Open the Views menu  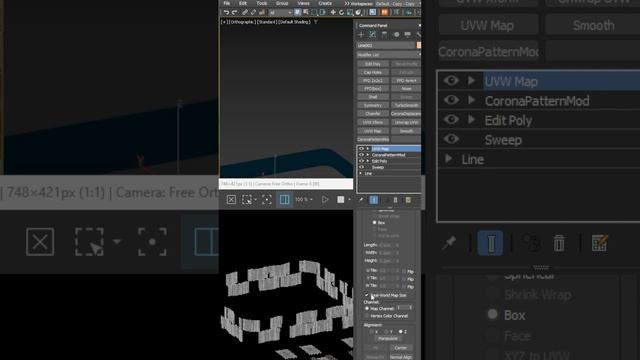(x=304, y=3)
